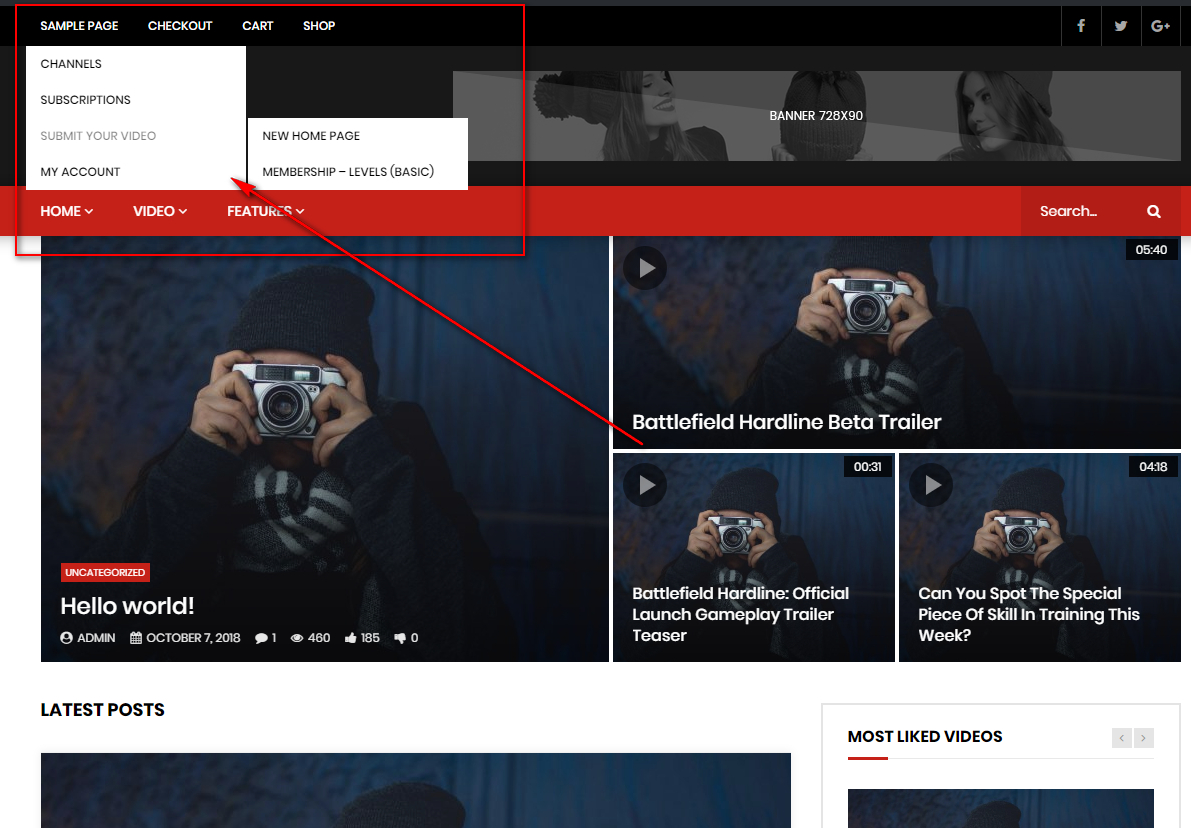Play the Special Piece Of Skill video
The image size is (1191, 828).
(x=931, y=485)
